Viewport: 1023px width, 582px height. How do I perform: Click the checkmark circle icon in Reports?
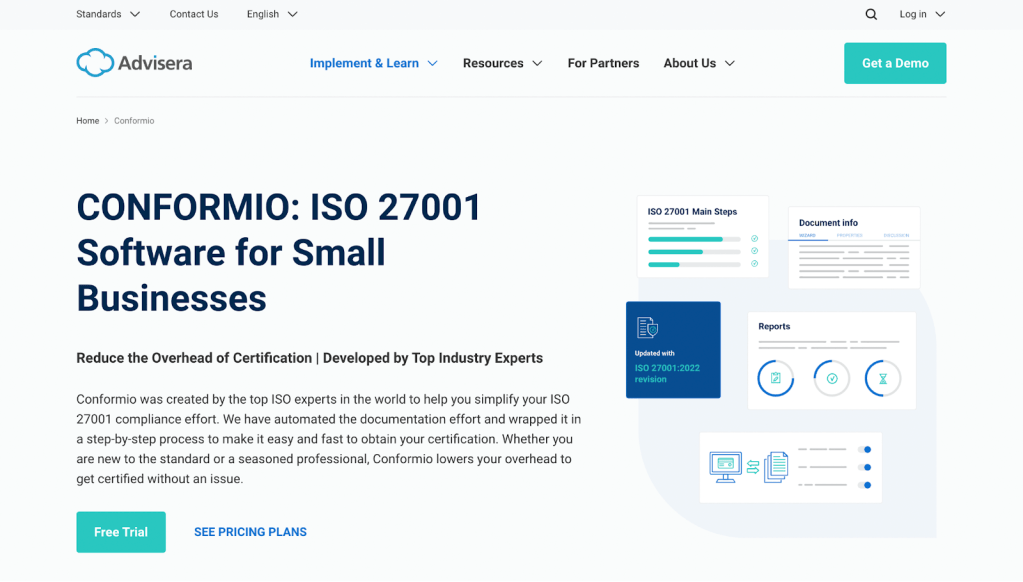click(832, 378)
